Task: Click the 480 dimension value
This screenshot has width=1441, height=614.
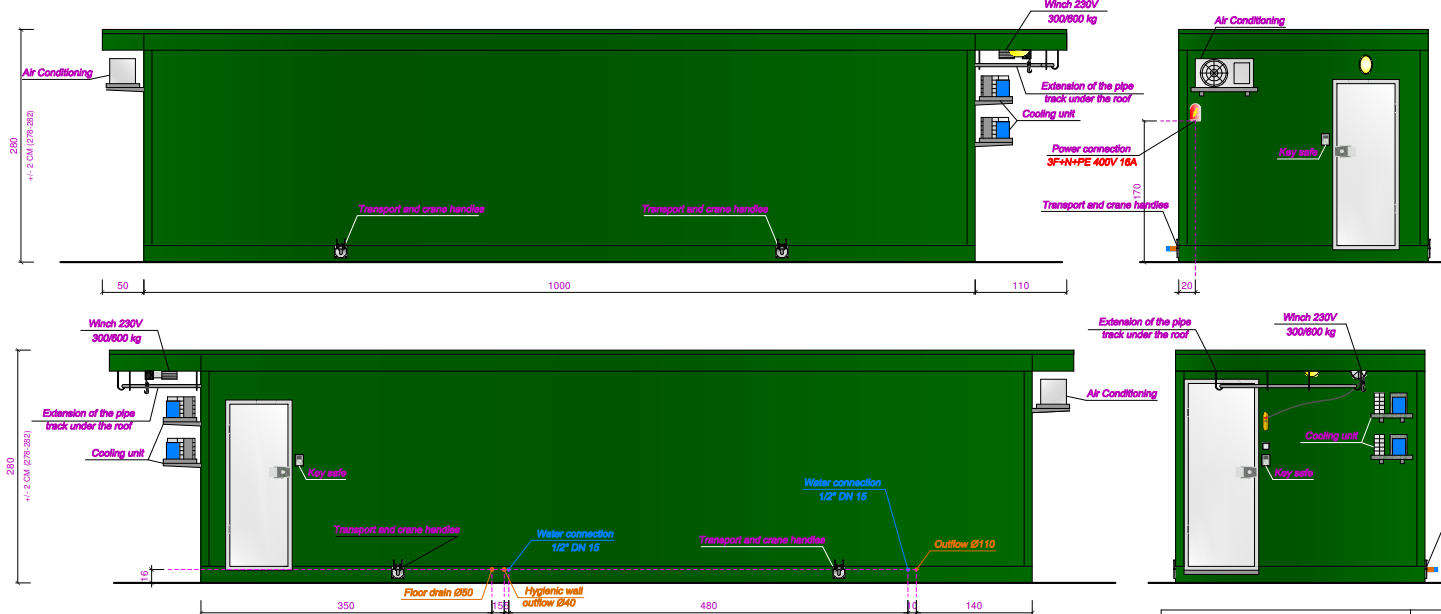Action: [708, 606]
